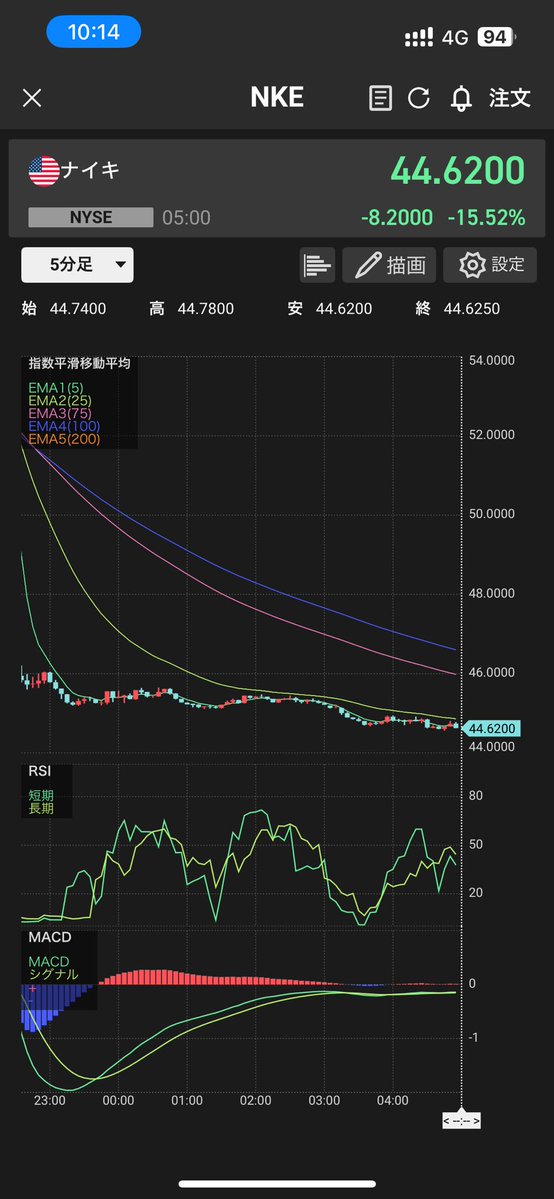Tap the battery indicator showing 94
554x1199 pixels.
point(497,37)
